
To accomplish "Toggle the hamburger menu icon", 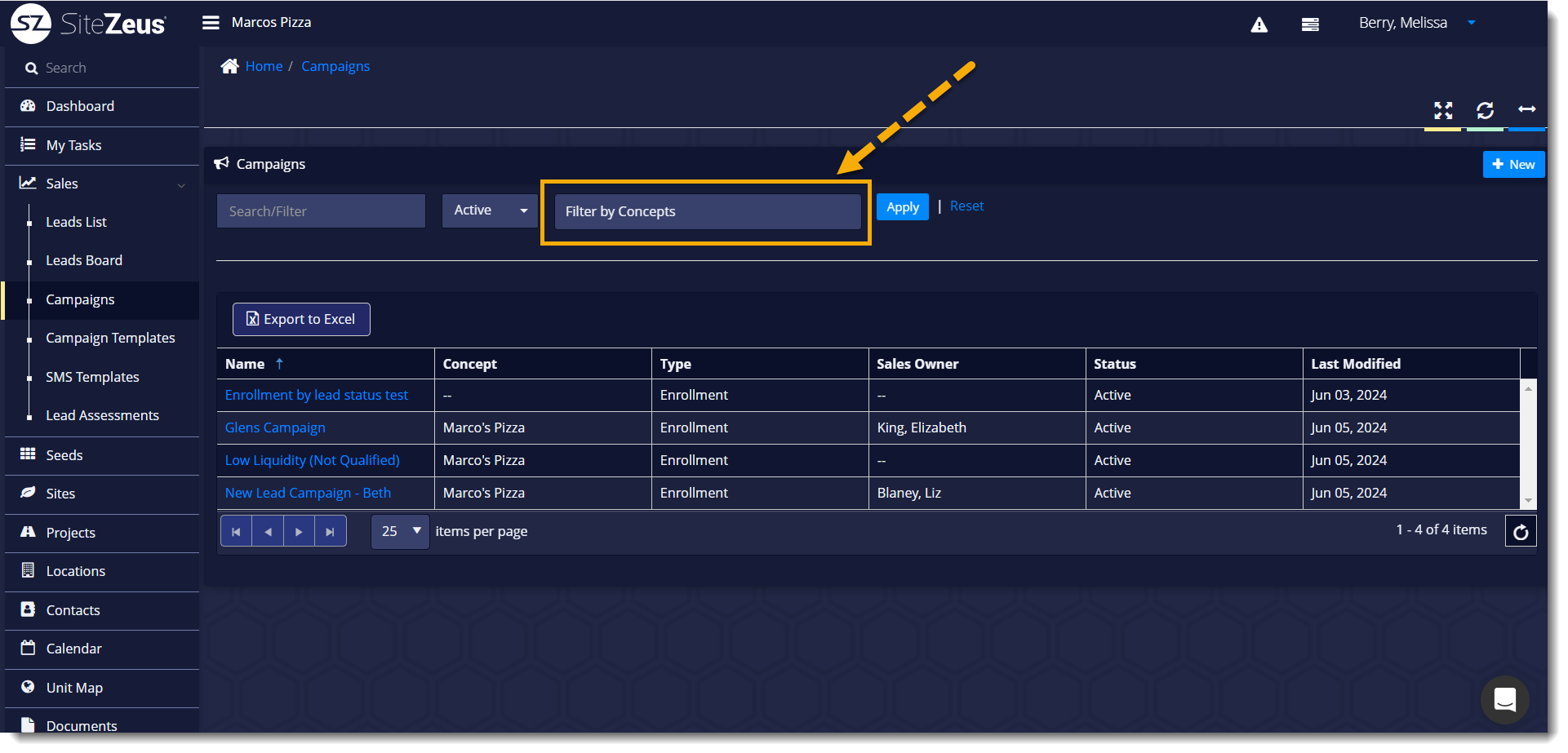I will click(211, 23).
